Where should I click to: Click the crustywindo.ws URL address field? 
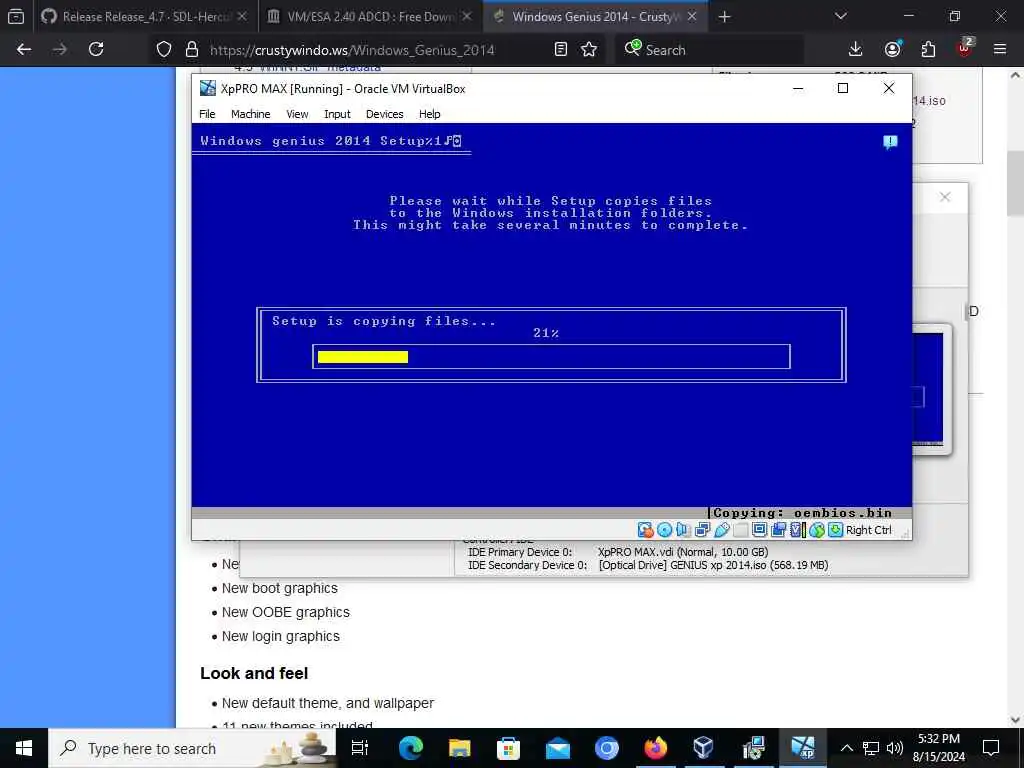point(353,50)
